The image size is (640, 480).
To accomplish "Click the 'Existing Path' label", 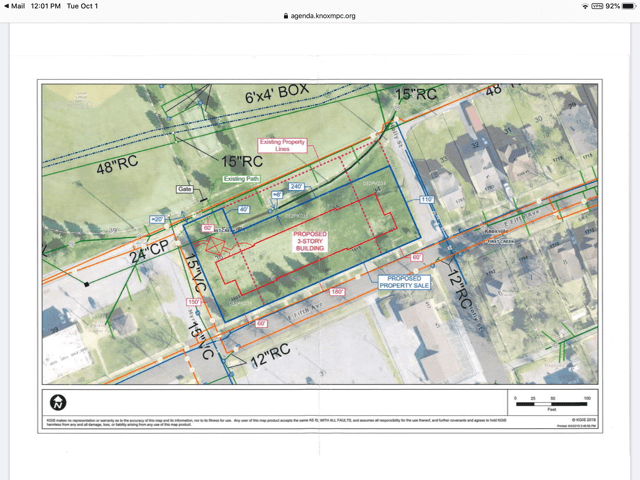I will coord(240,179).
